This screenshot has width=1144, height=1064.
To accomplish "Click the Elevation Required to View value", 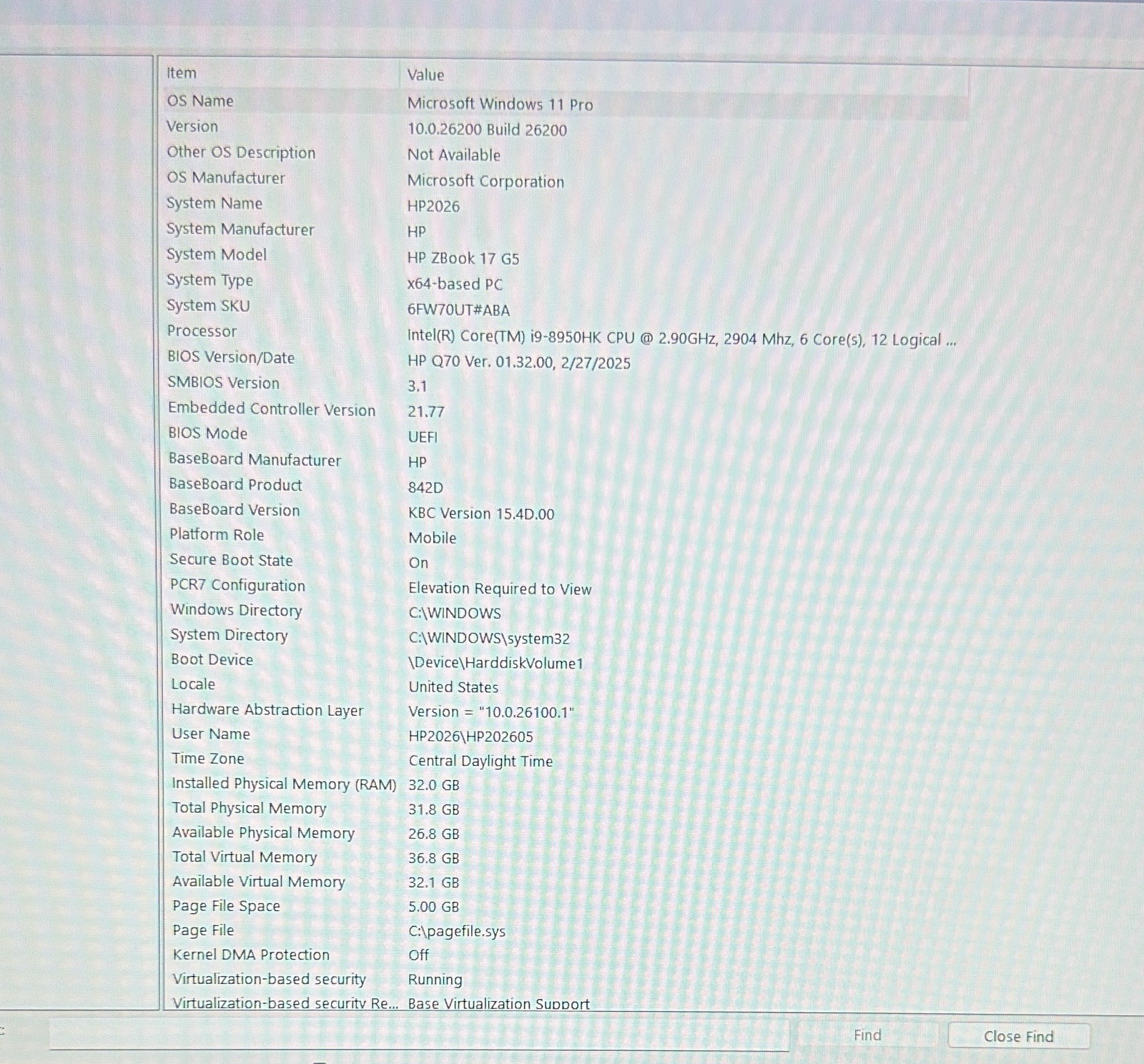I will click(500, 588).
